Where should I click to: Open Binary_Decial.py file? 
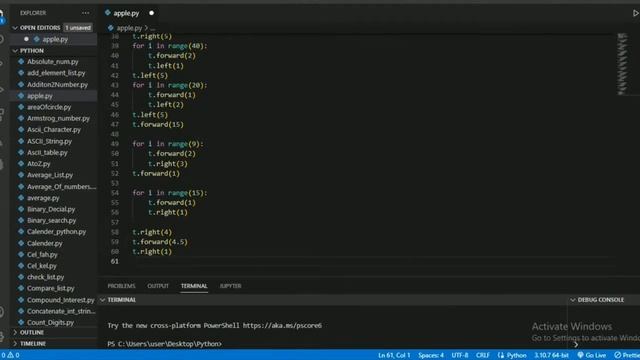(x=51, y=209)
